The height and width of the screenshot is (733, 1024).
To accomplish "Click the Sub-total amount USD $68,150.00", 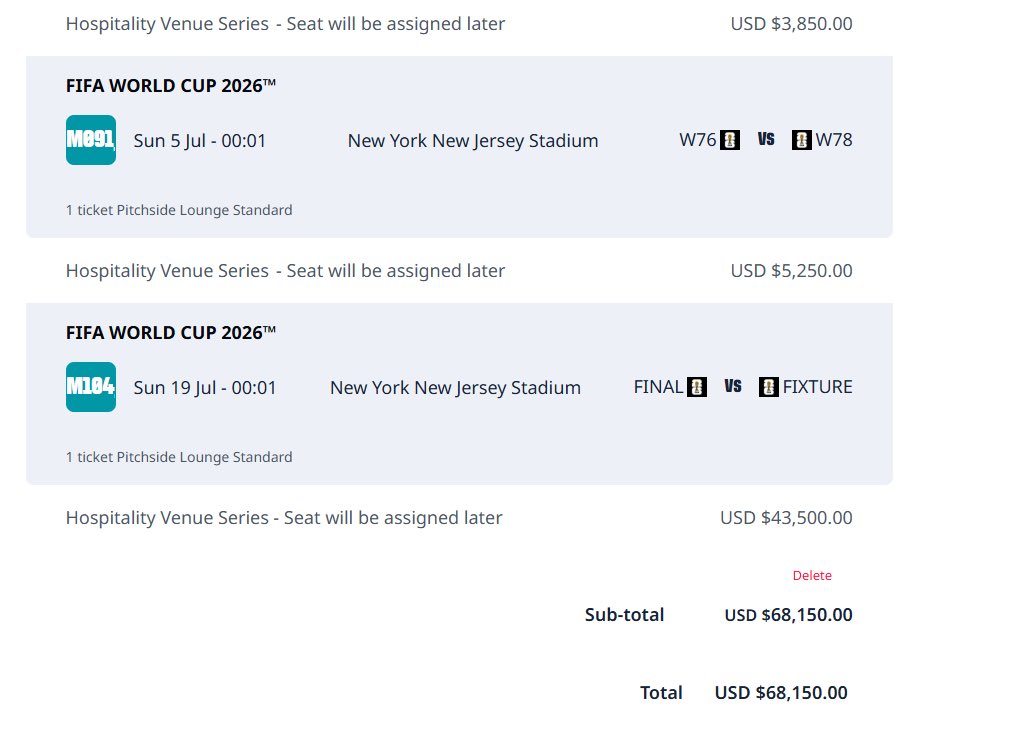I will [x=788, y=615].
